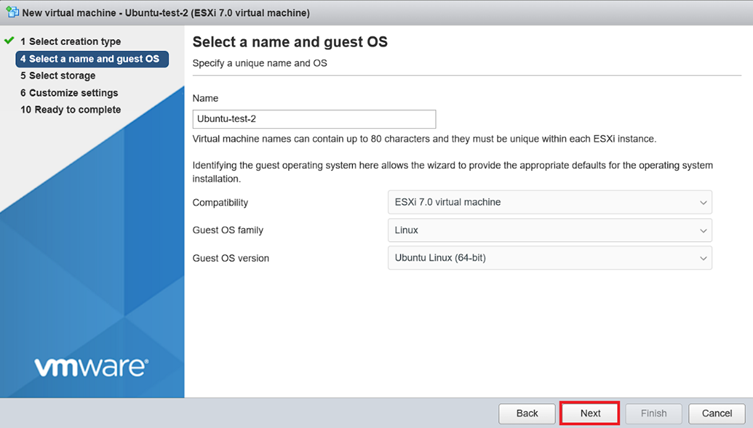Click the Next button
Image resolution: width=753 pixels, height=428 pixels.
coord(590,413)
